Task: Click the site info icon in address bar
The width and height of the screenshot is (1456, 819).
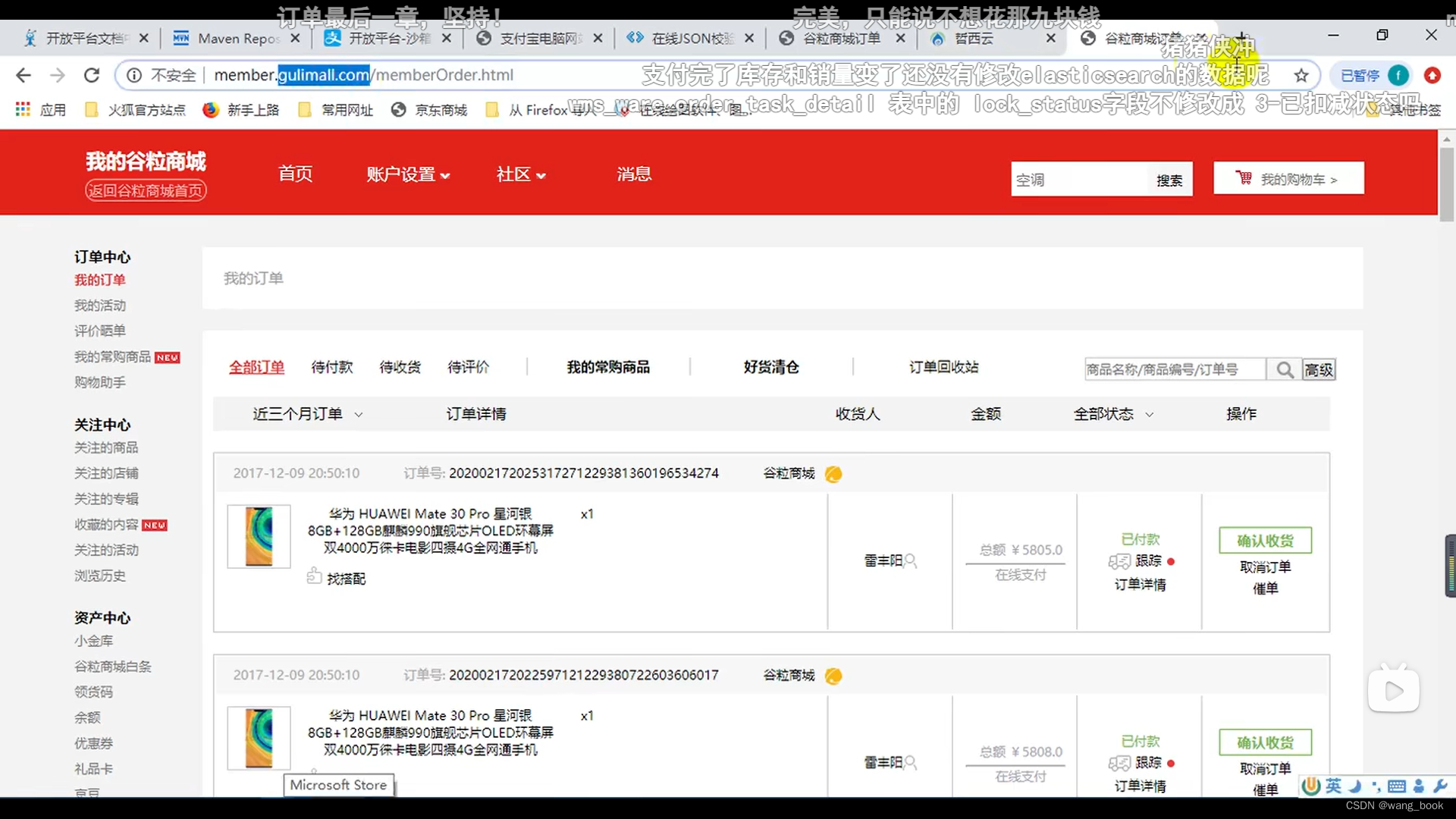Action: click(134, 75)
